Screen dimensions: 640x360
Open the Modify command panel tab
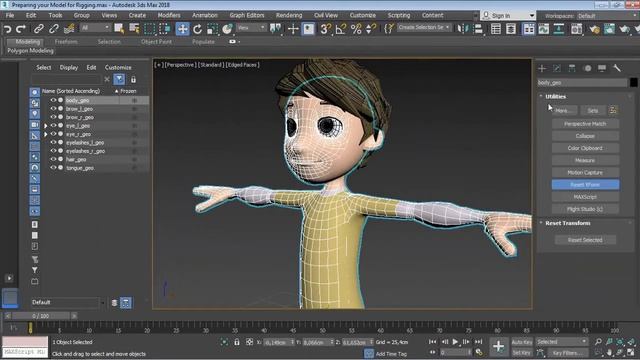[557, 68]
